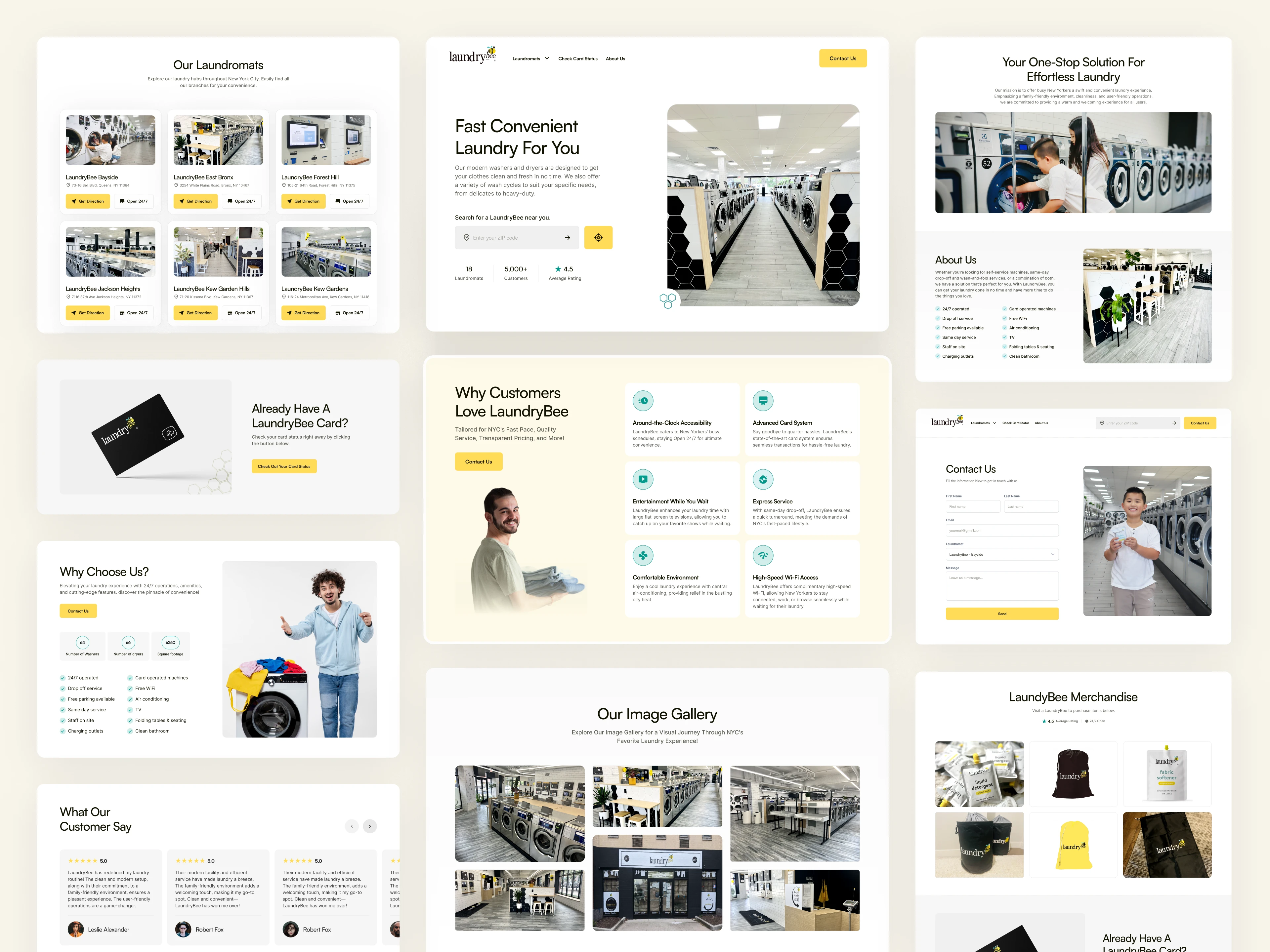Click Around-the-Clock Accessibility clock icon

[x=643, y=401]
